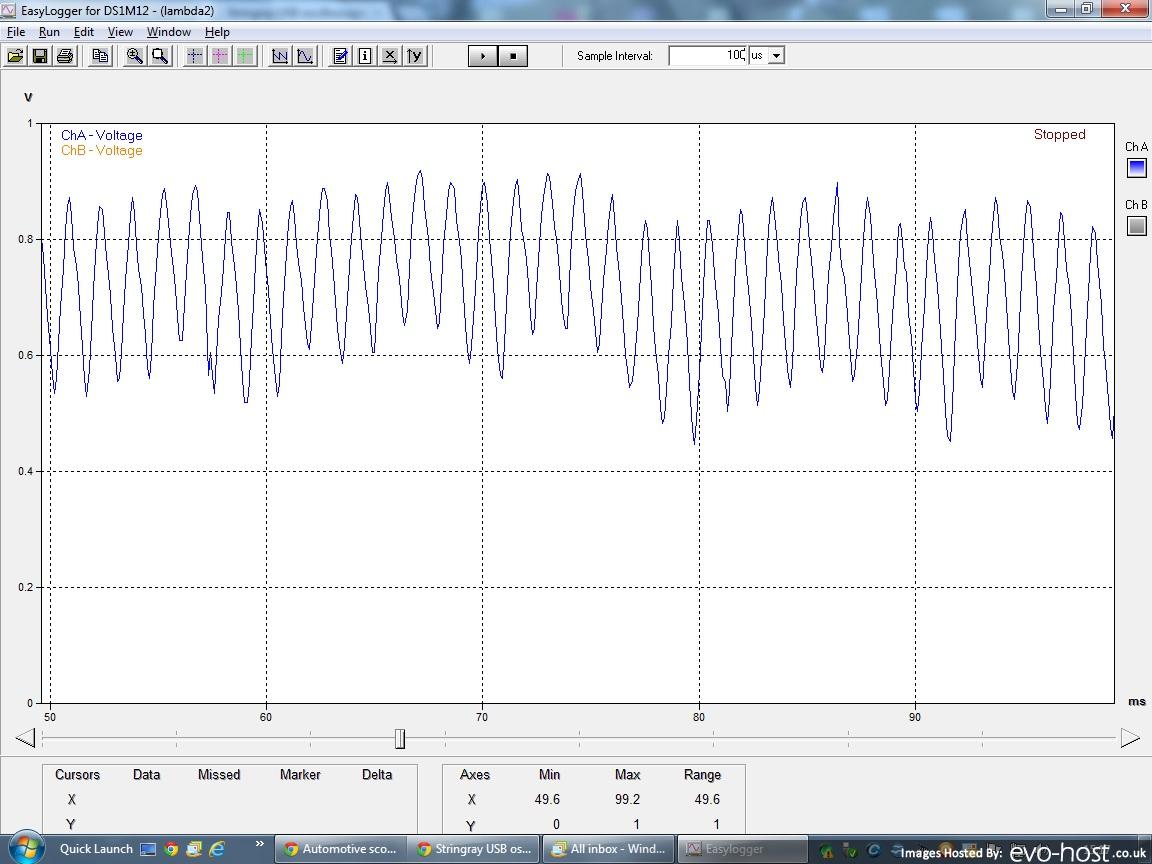This screenshot has width=1152, height=864.
Task: Click the X axis settings icon
Action: click(390, 56)
